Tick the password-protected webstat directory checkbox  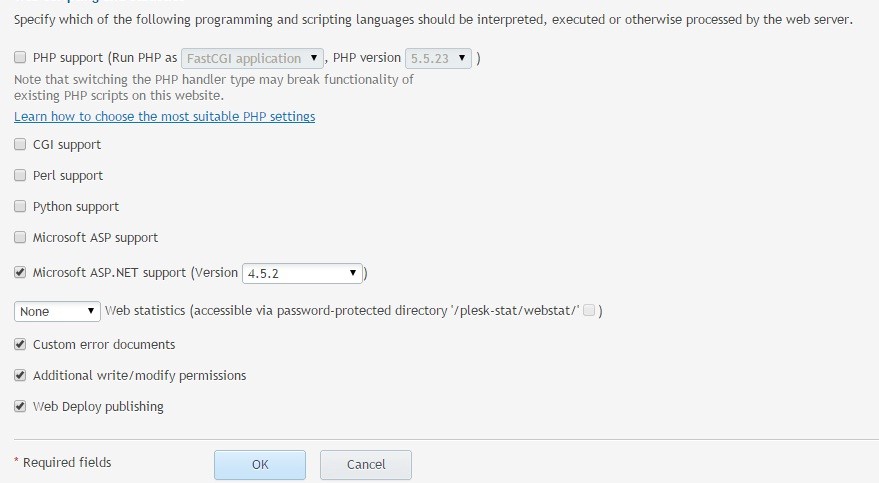(589, 311)
